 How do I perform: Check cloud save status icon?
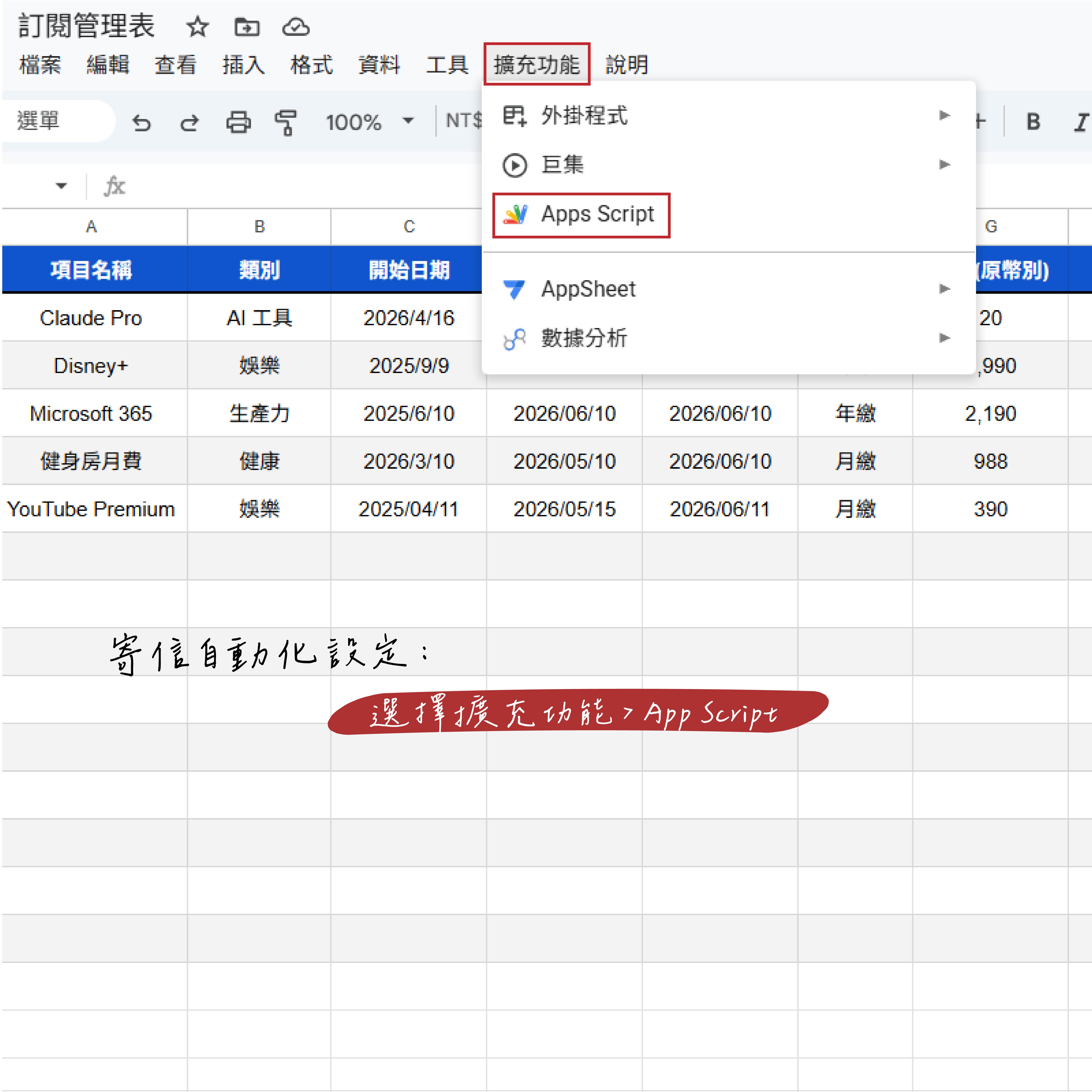tap(296, 27)
